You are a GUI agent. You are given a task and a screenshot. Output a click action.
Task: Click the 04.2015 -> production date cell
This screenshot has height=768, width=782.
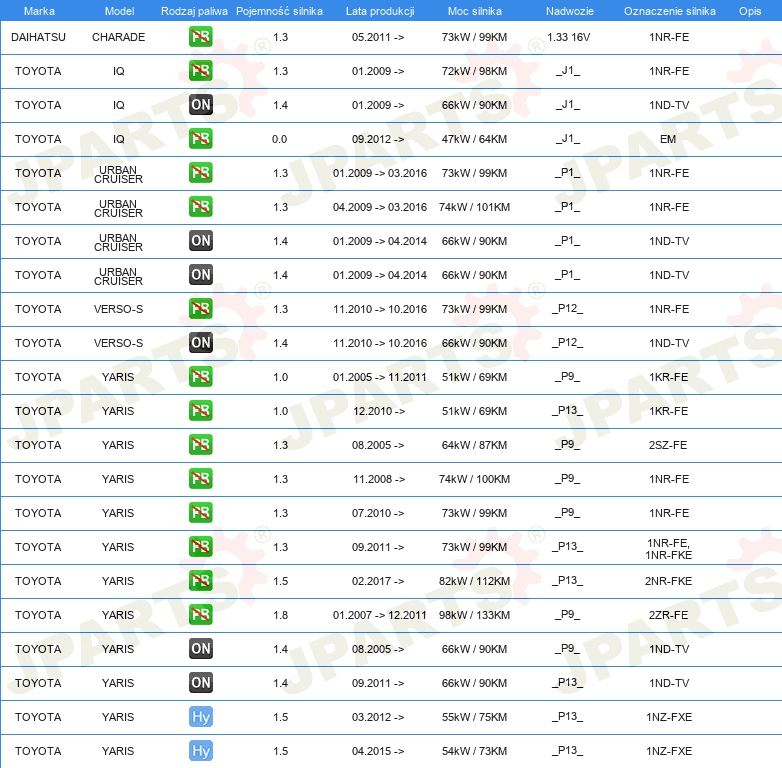378,751
